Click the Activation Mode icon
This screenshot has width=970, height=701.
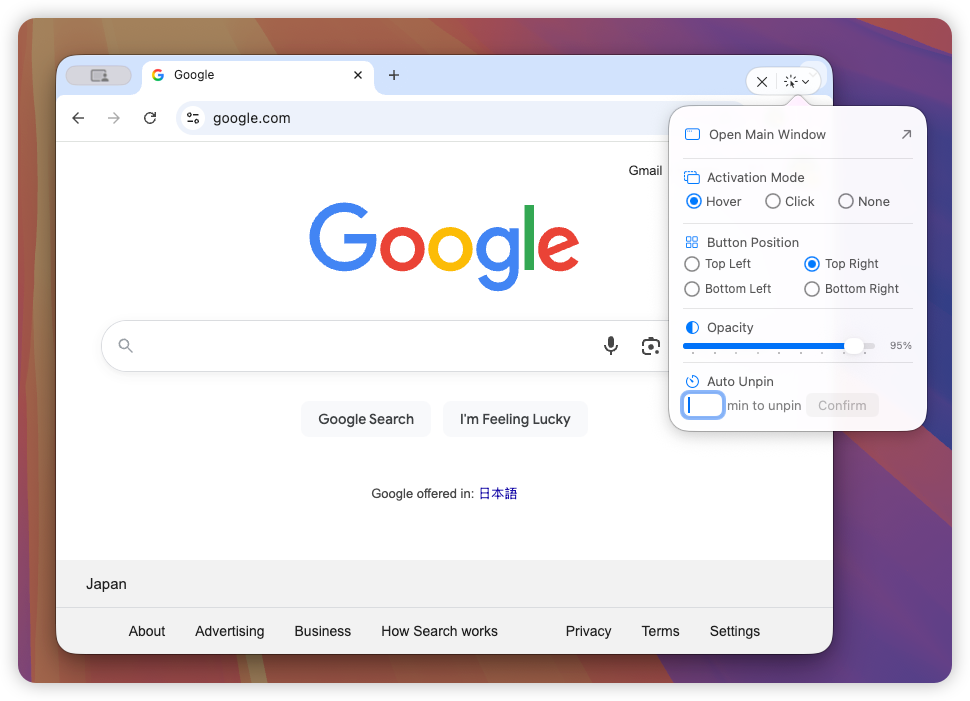692,178
